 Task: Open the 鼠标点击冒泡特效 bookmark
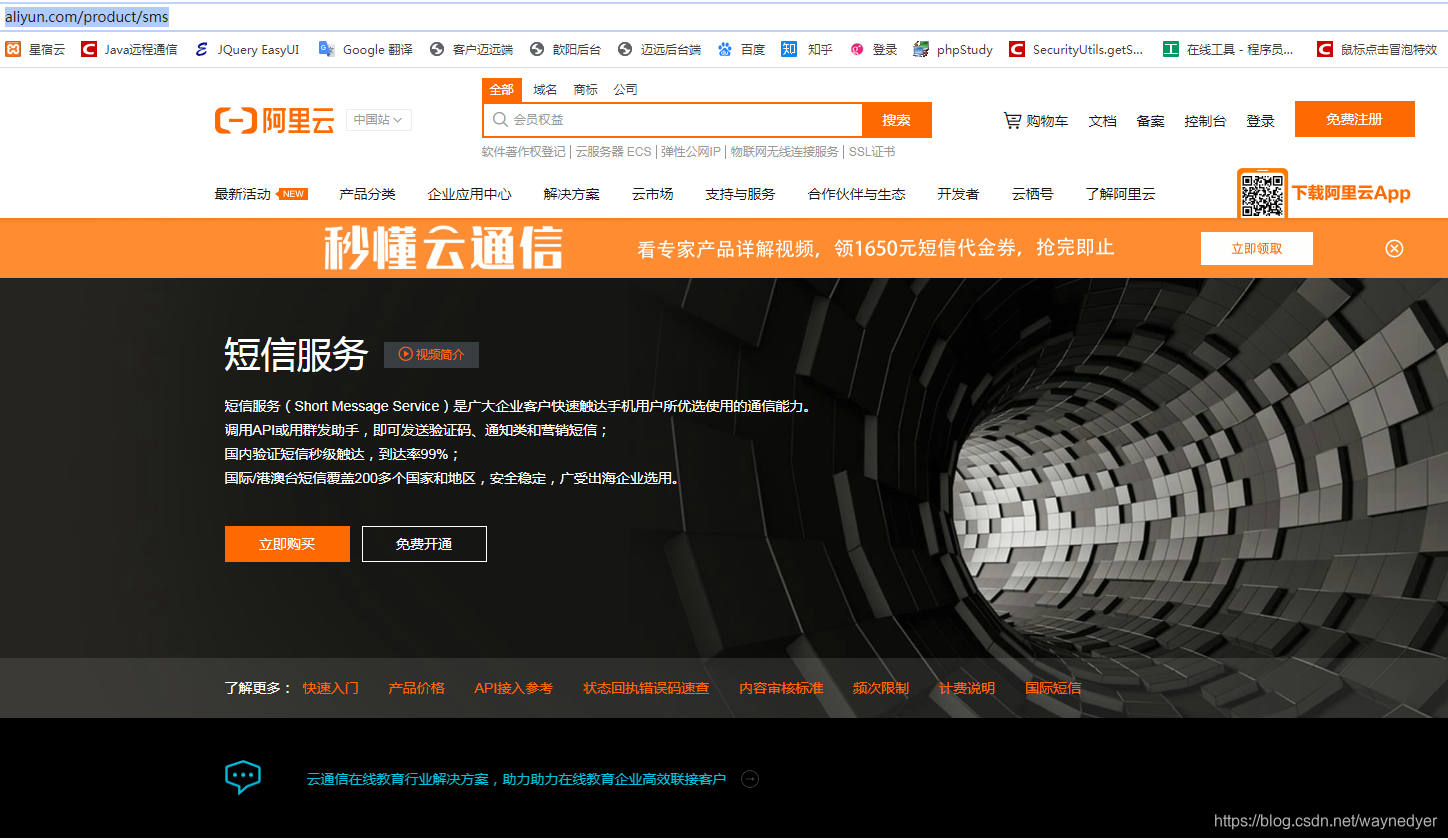tap(1377, 49)
